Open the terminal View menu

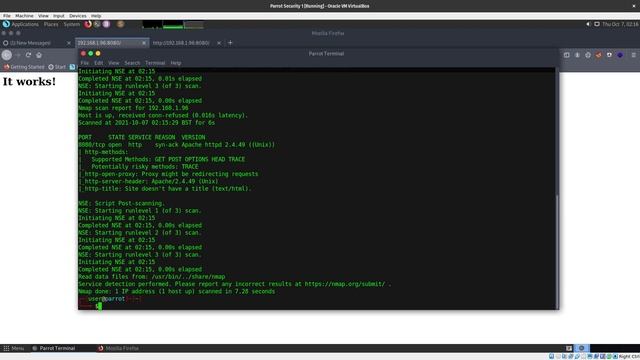click(x=113, y=63)
